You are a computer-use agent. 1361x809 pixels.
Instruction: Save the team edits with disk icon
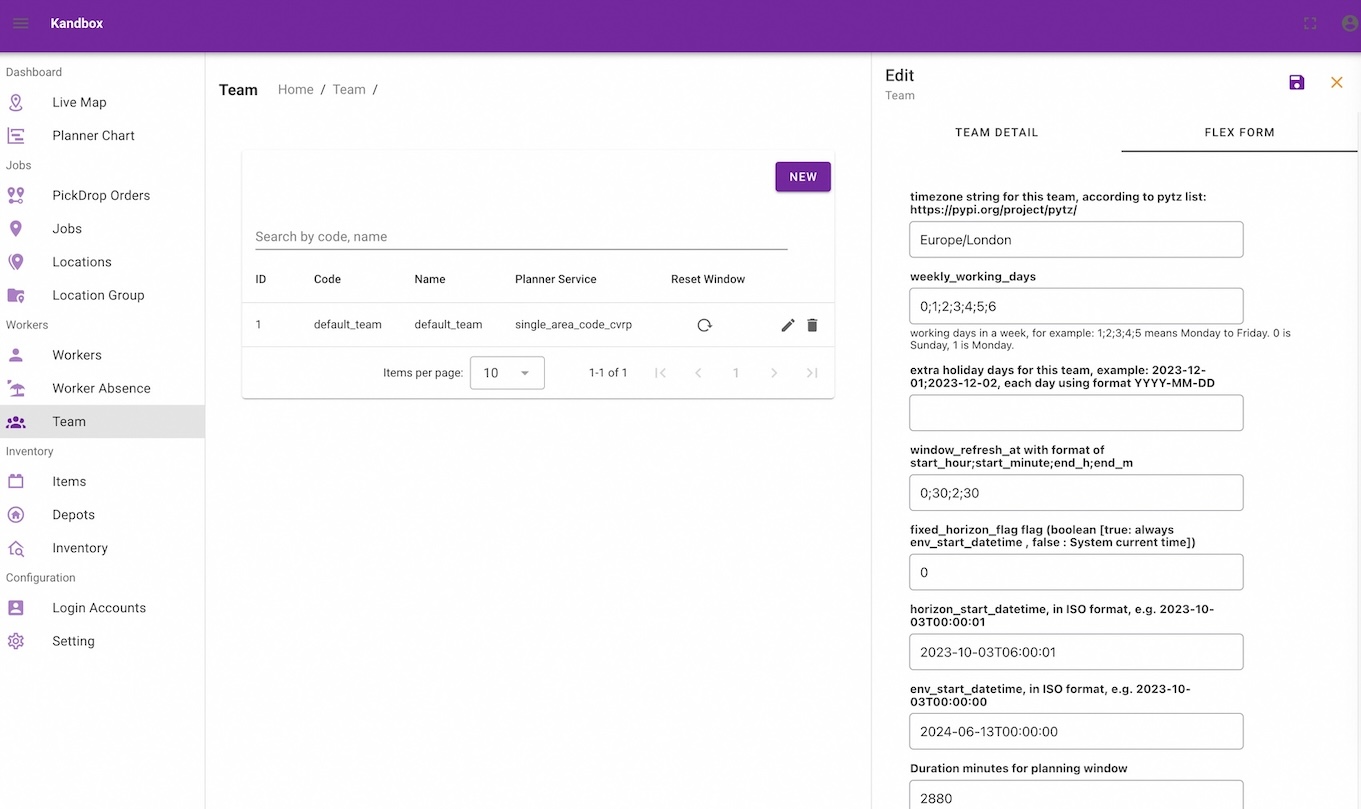[x=1296, y=83]
